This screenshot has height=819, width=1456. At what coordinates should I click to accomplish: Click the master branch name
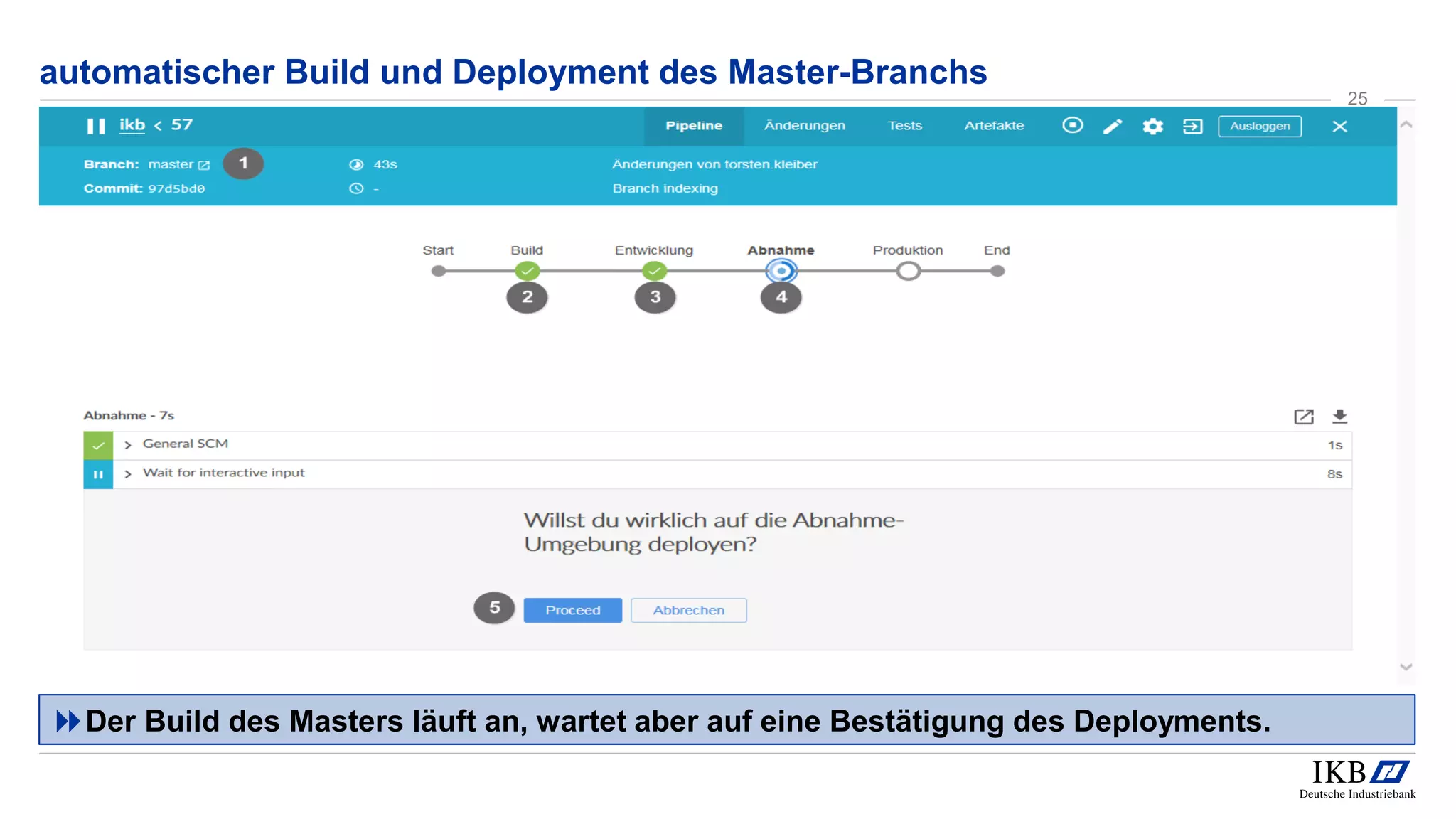click(171, 164)
